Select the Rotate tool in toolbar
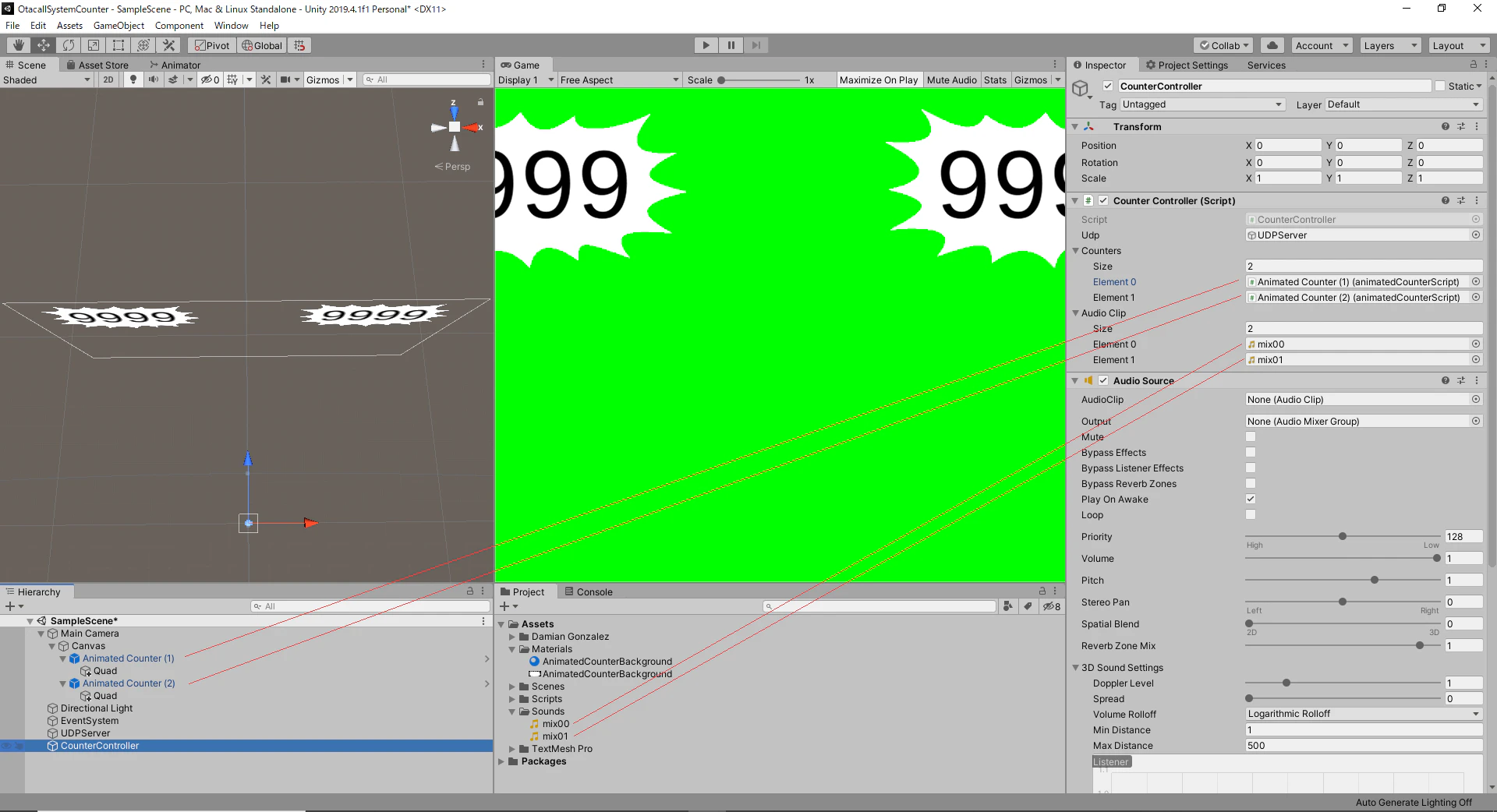Screen dimensions: 1497x812 pos(69,45)
